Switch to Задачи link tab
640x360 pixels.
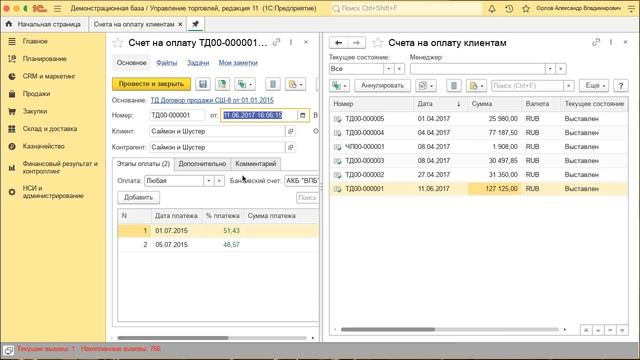click(198, 63)
